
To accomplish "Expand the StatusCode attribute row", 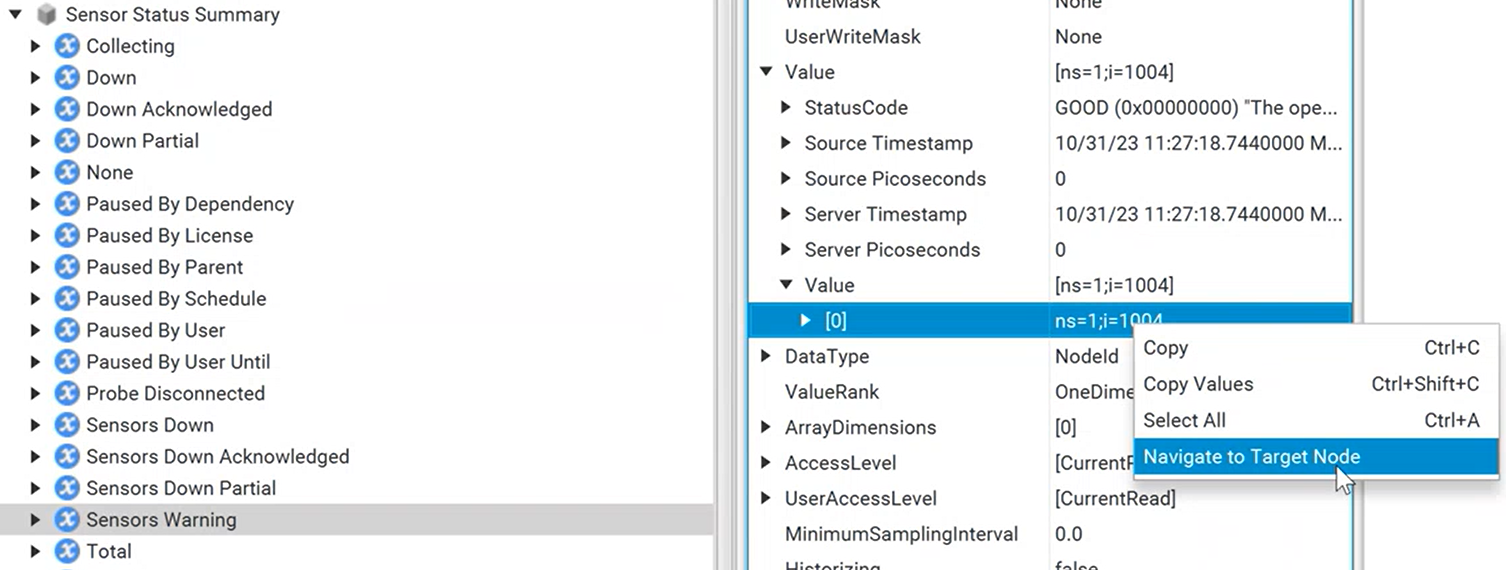I will [786, 108].
